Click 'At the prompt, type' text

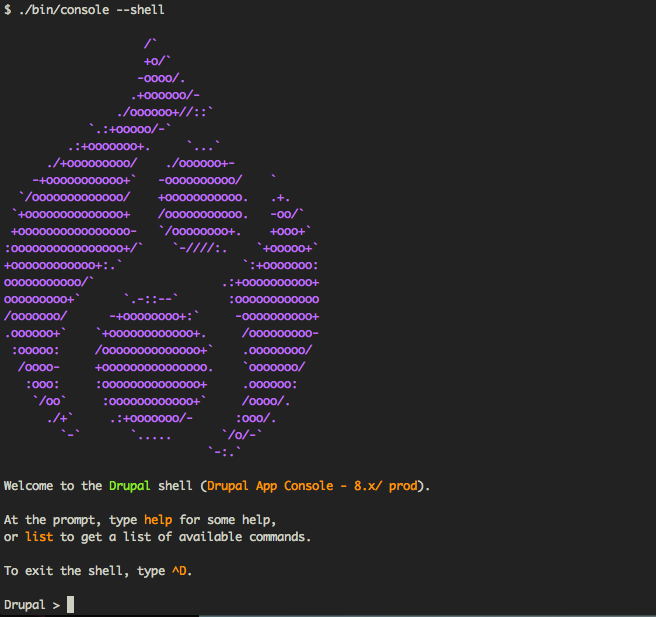coord(70,520)
